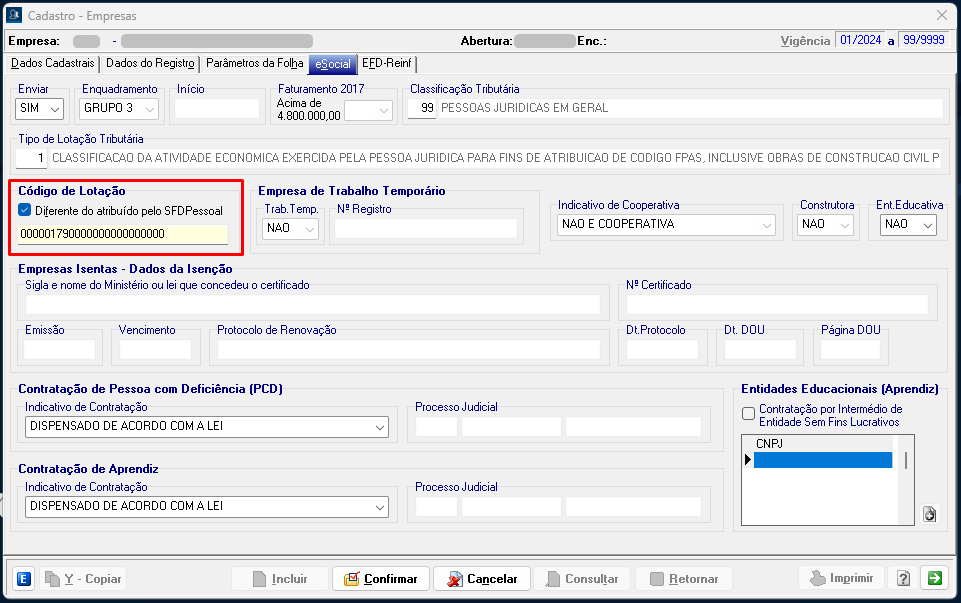Click the app icon in title bar

(x=14, y=16)
